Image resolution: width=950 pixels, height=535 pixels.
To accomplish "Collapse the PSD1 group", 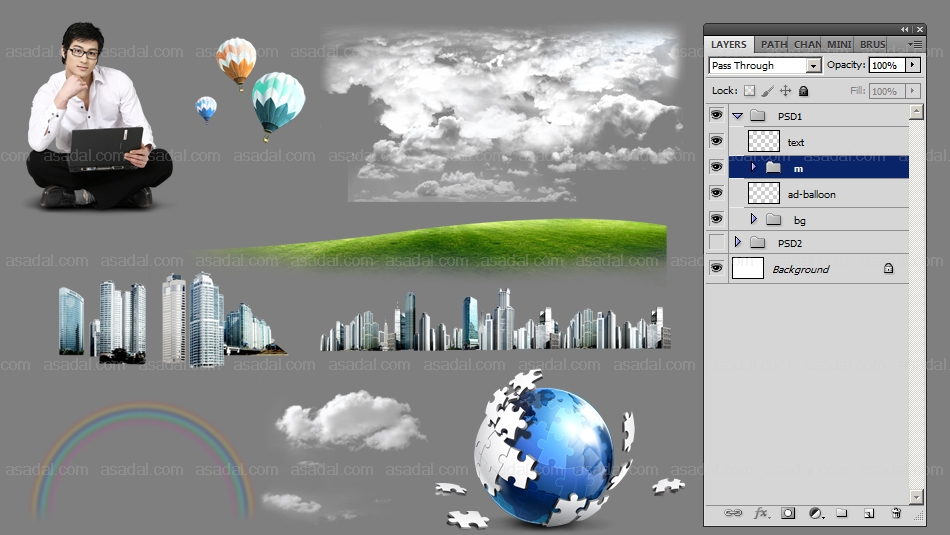I will click(x=738, y=115).
